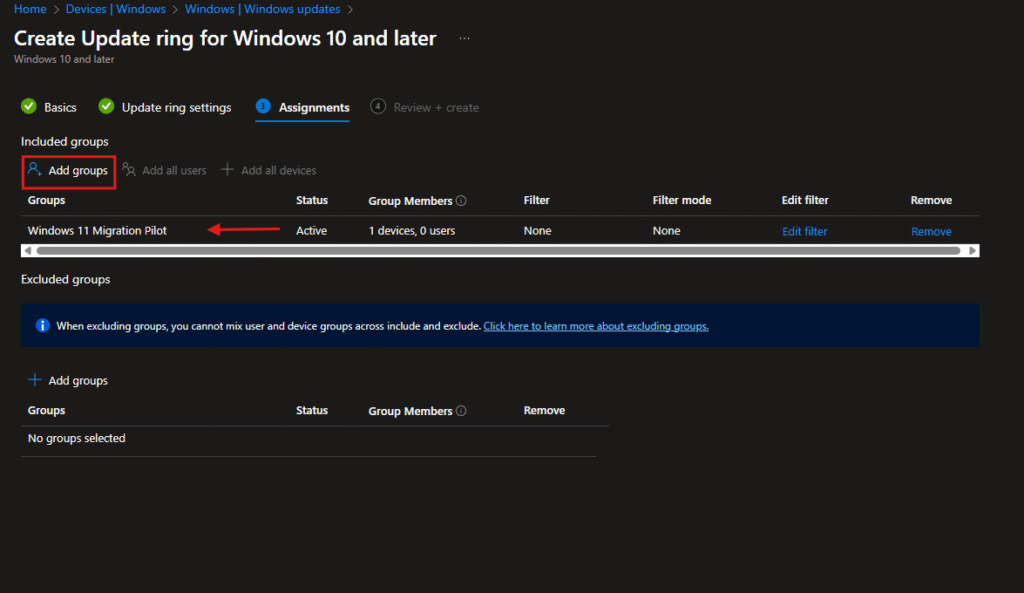Click the horizontal scrollbar's right arrow
This screenshot has height=593, width=1024.
point(974,251)
